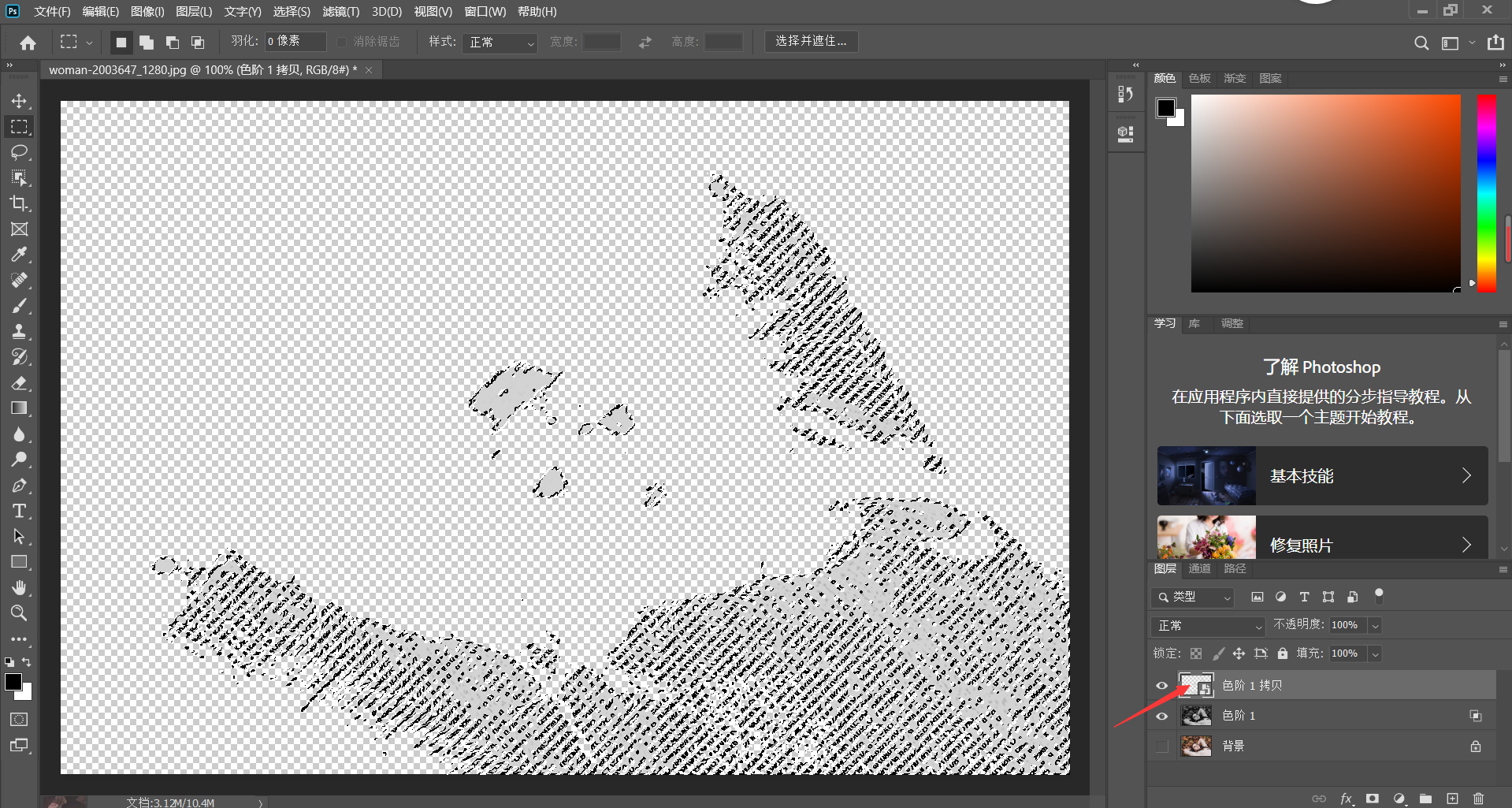Click the foreground color swatch in toolbar

click(13, 683)
